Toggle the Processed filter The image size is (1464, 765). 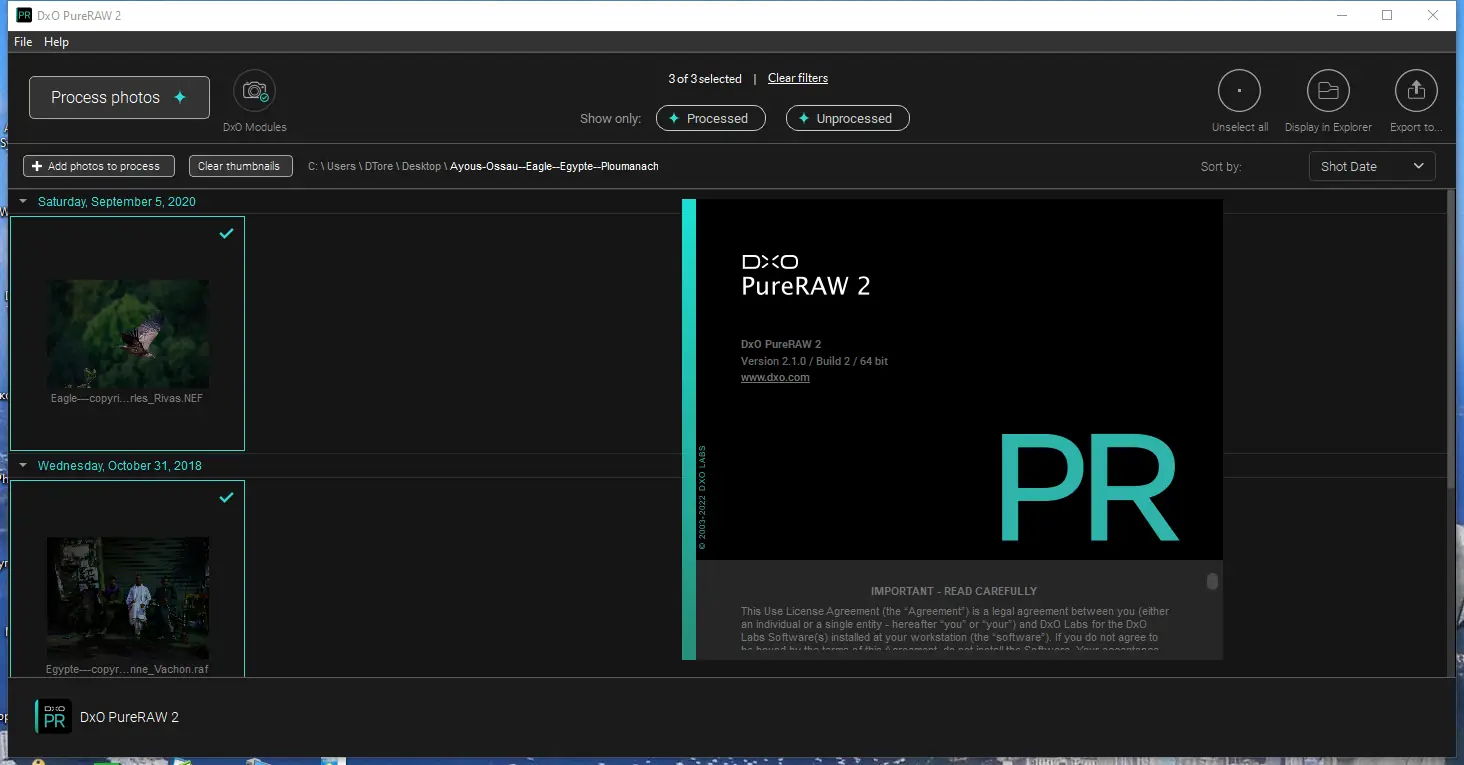pos(710,118)
